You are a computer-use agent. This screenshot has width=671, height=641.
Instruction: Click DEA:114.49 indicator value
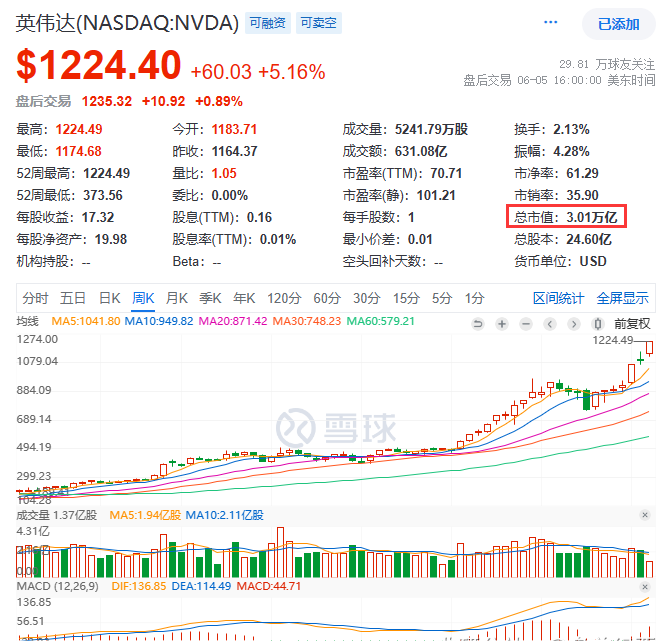click(201, 586)
